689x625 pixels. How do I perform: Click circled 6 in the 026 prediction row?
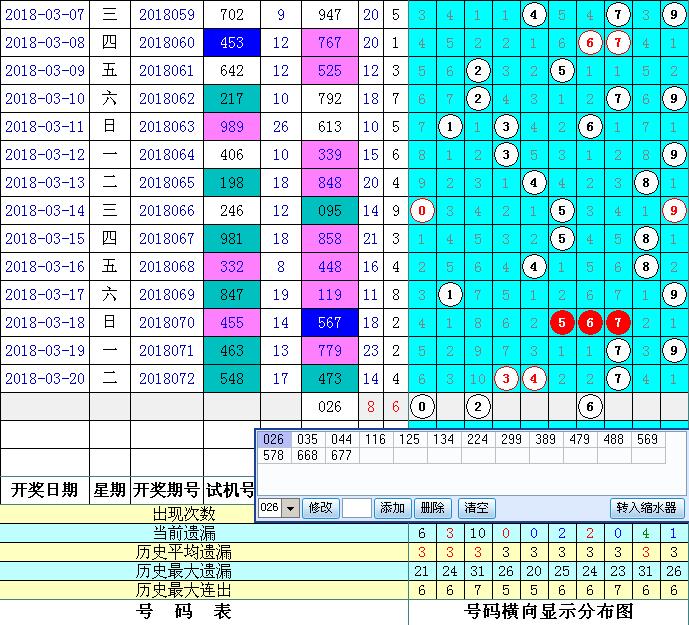[x=591, y=407]
